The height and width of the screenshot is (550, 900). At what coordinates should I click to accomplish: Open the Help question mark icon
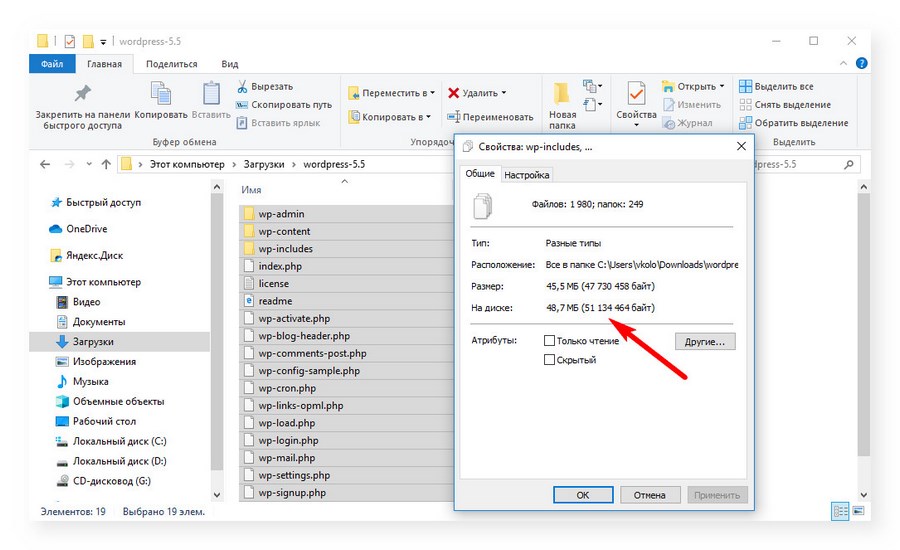click(x=861, y=63)
